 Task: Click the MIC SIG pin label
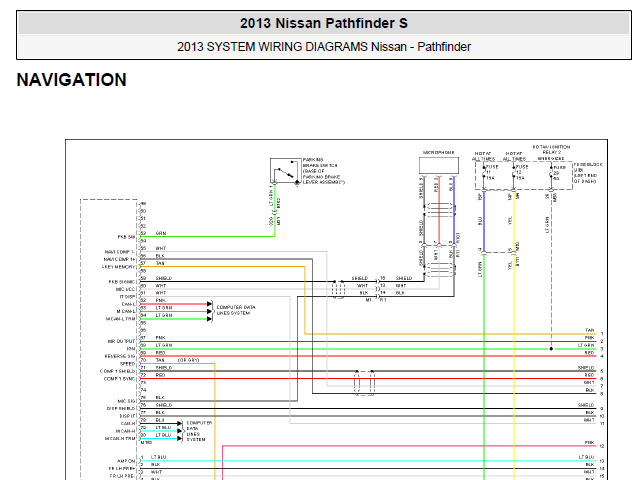pyautogui.click(x=126, y=401)
